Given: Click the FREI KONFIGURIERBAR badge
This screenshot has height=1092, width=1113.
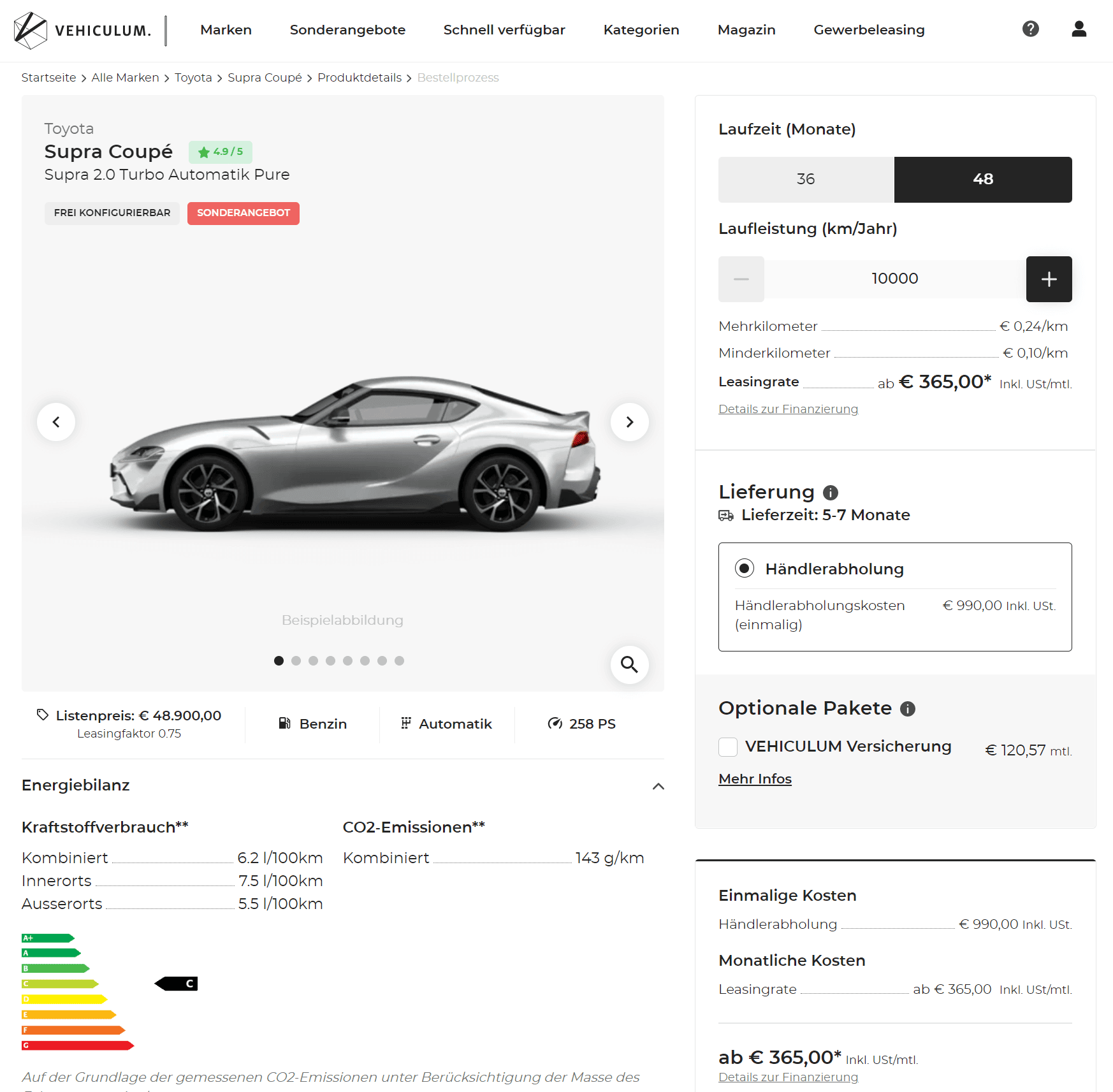Looking at the screenshot, I should coord(112,213).
